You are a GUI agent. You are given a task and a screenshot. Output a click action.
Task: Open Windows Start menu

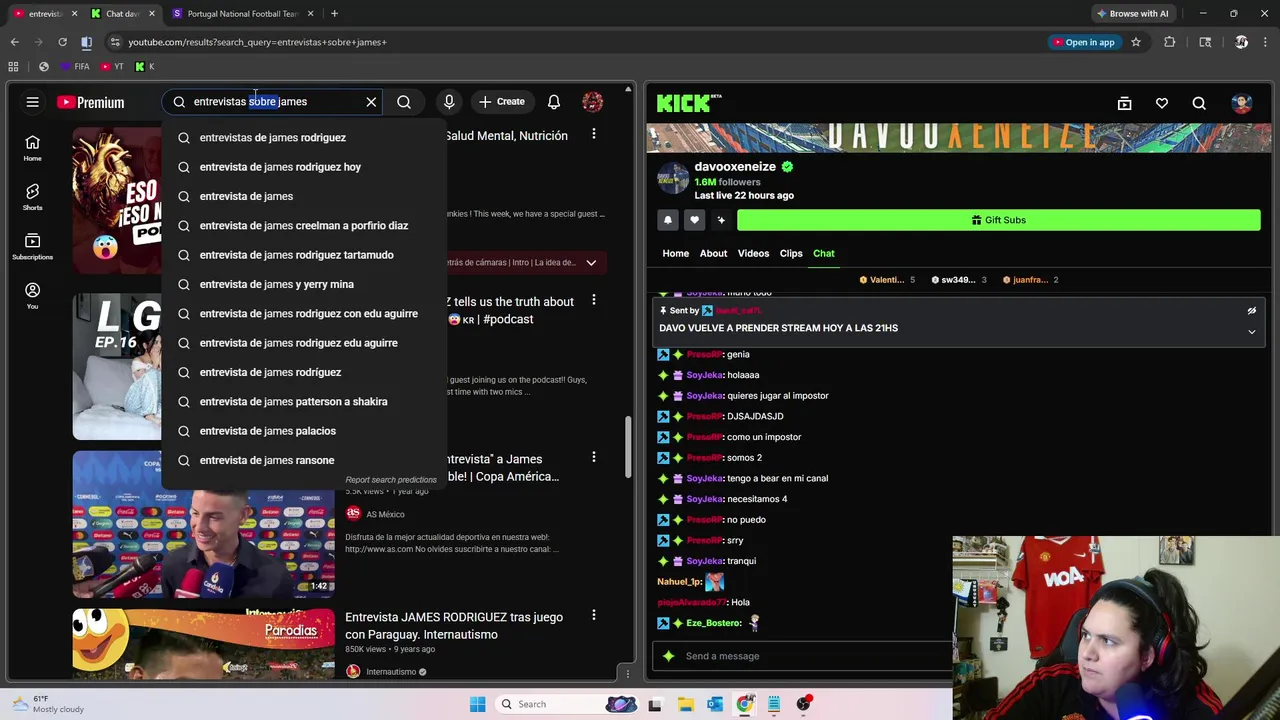[x=477, y=704]
